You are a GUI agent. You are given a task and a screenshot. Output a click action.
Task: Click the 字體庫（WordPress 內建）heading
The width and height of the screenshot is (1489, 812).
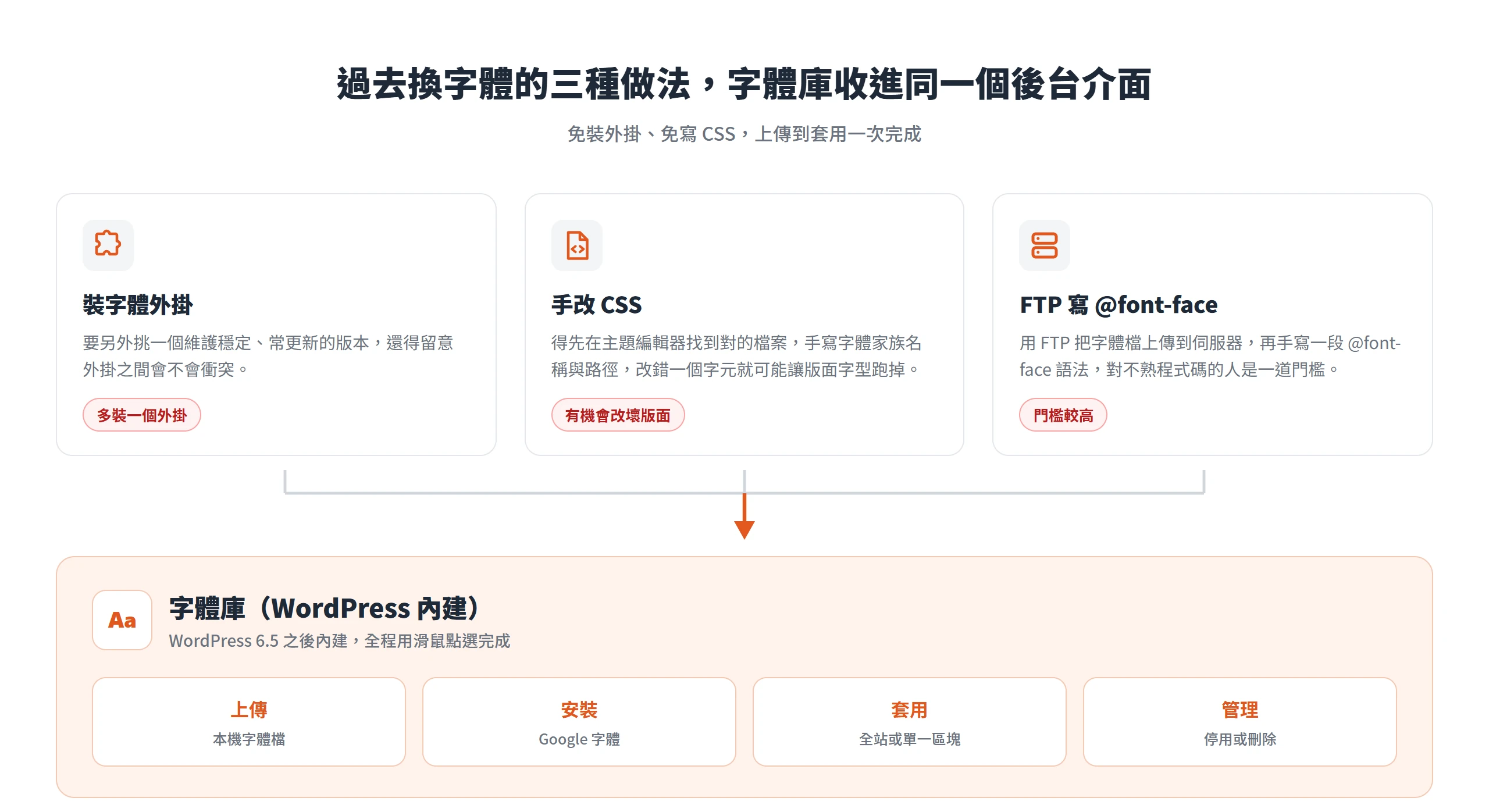click(324, 608)
